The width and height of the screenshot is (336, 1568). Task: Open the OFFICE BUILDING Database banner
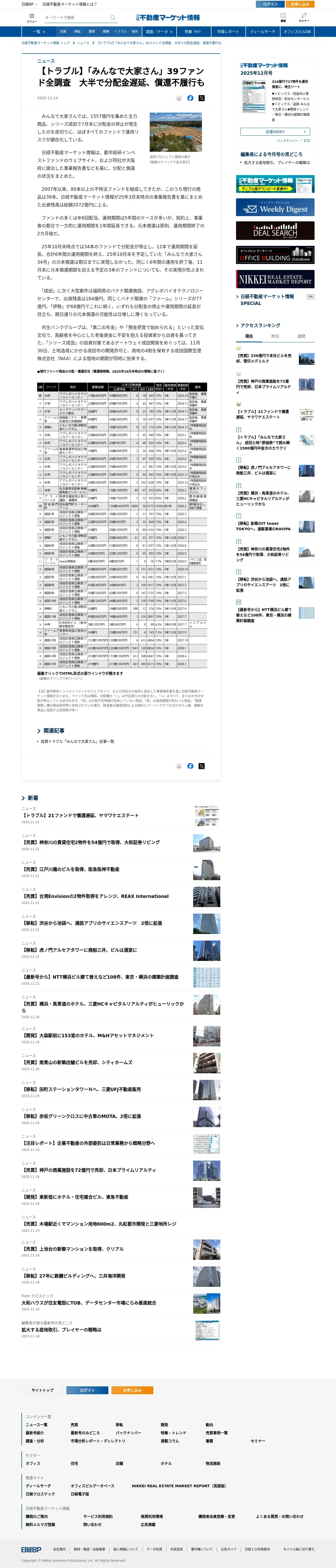[275, 255]
